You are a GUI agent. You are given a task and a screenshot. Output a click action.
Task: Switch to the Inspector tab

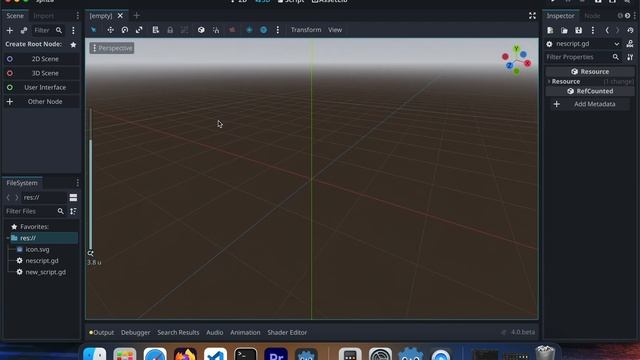coord(560,16)
